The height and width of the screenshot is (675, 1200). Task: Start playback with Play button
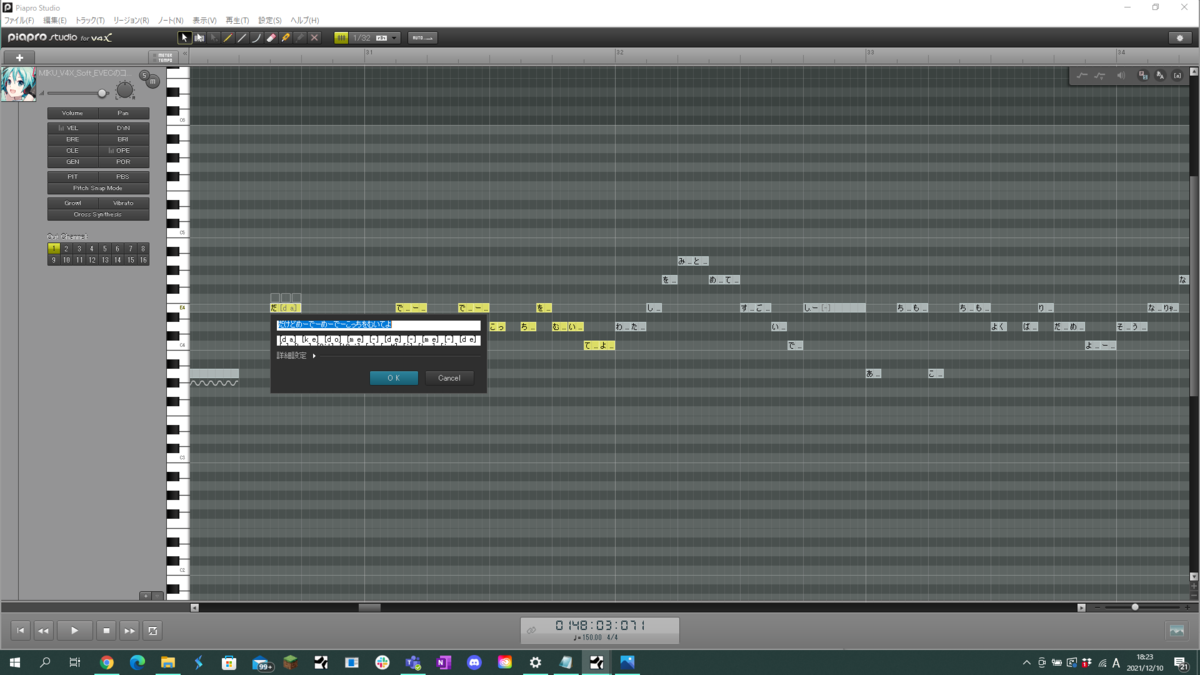(74, 631)
